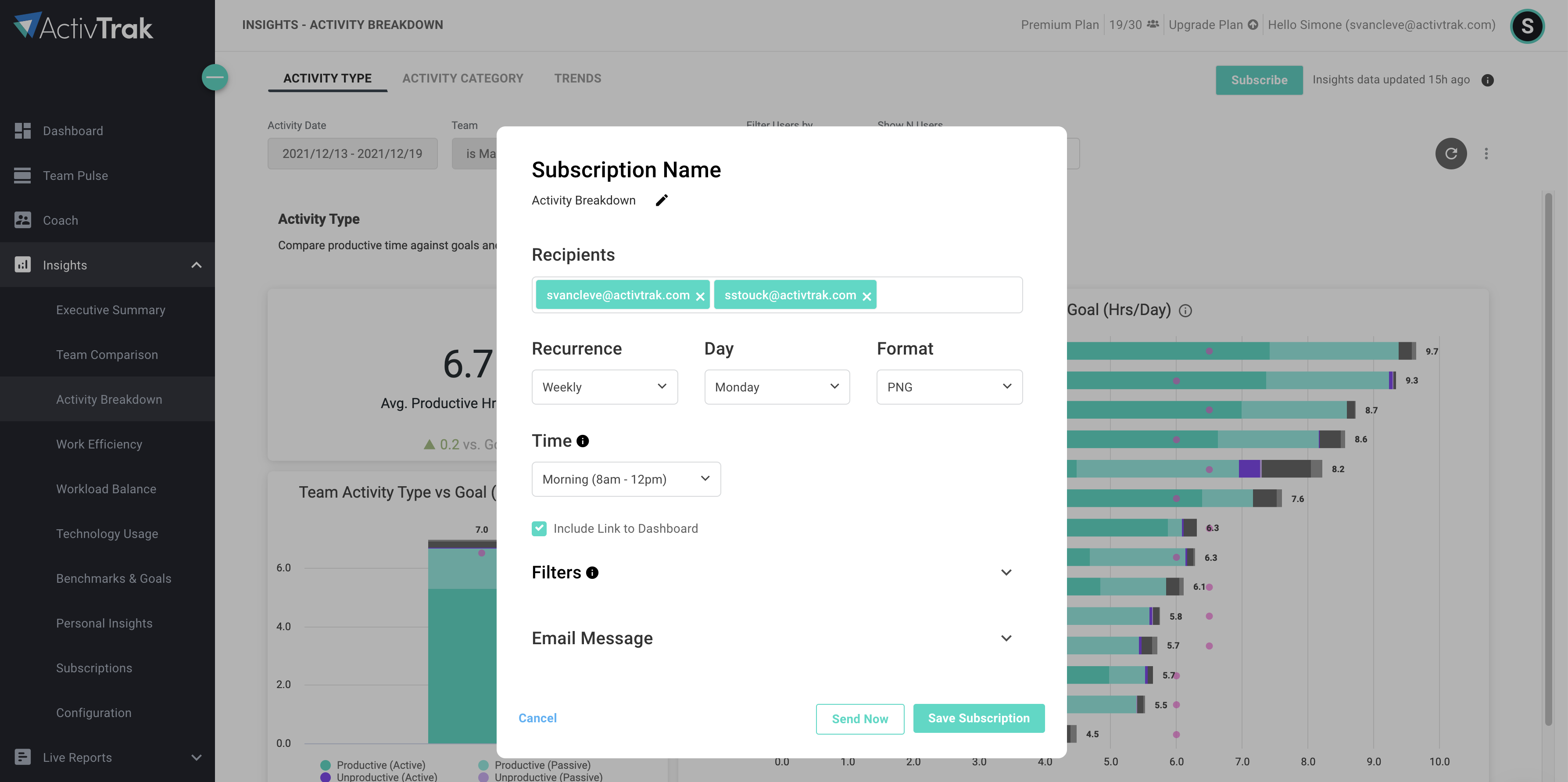
Task: Open Workload Balance in sidebar
Action: 106,489
